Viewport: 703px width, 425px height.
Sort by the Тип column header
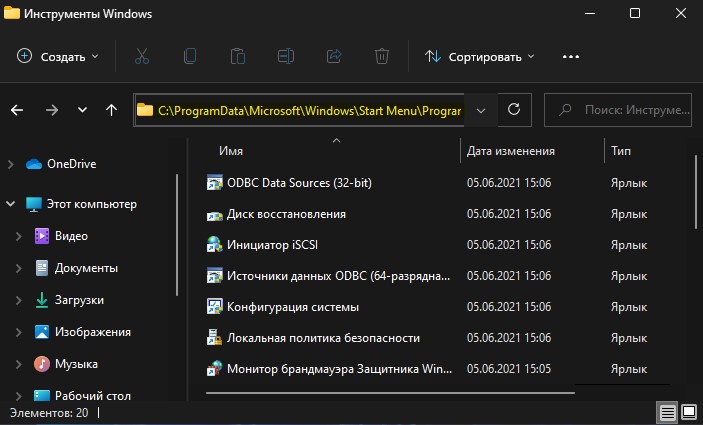pyautogui.click(x=621, y=151)
